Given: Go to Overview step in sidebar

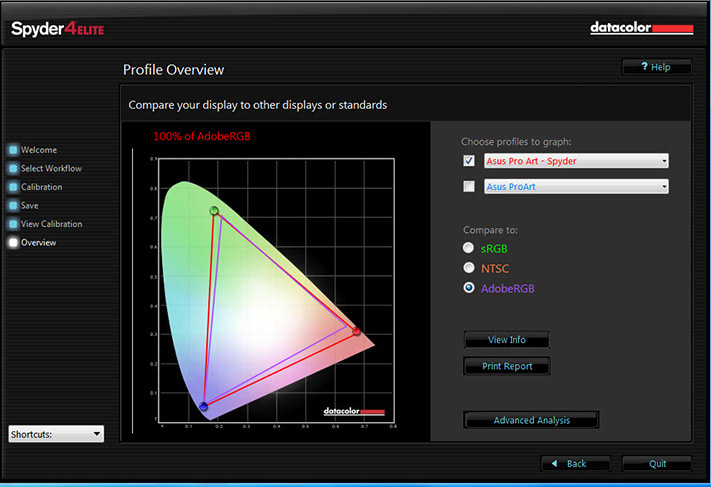Looking at the screenshot, I should click(39, 243).
